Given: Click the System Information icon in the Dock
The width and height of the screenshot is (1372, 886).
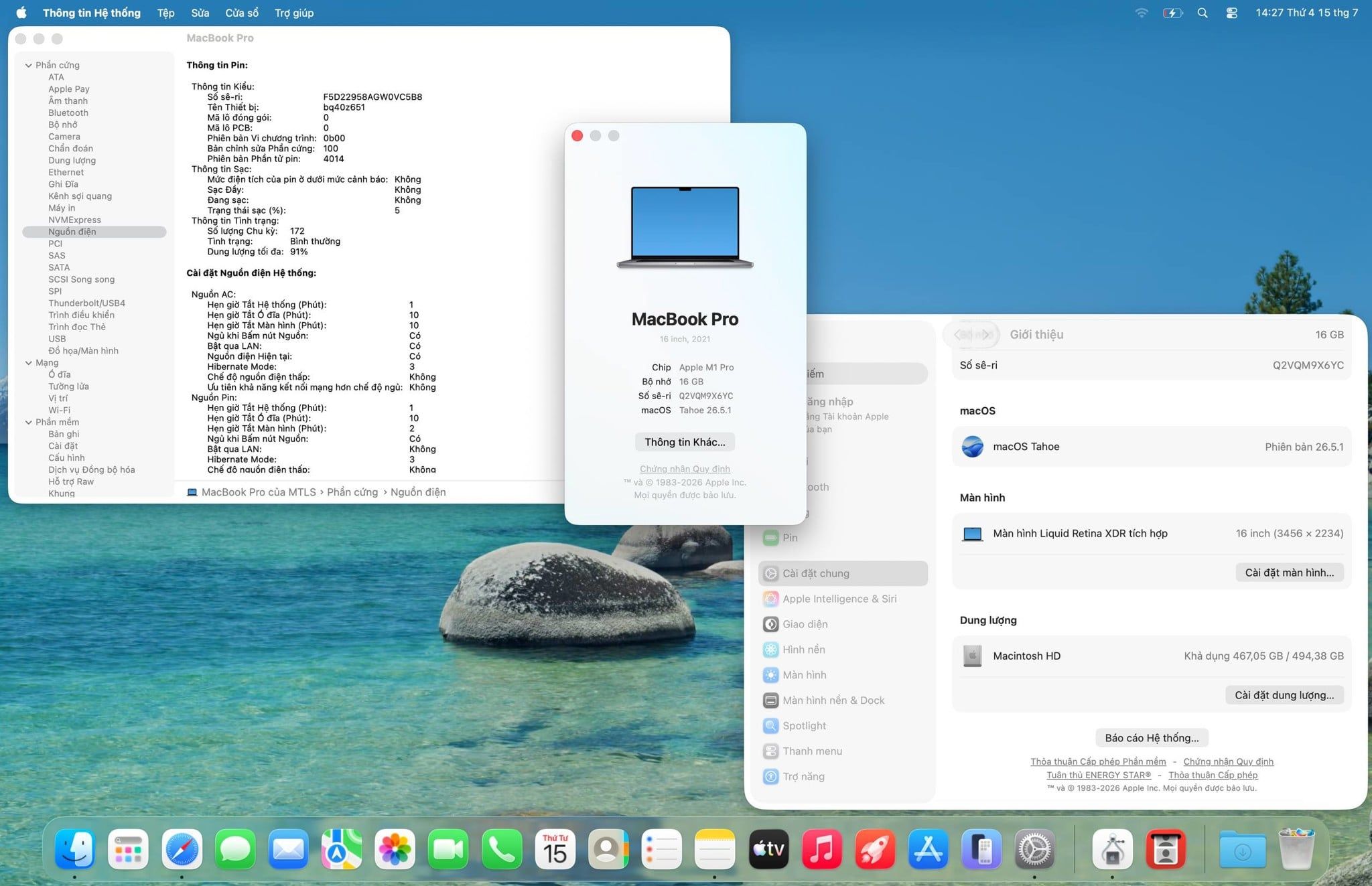Looking at the screenshot, I should [x=1113, y=849].
